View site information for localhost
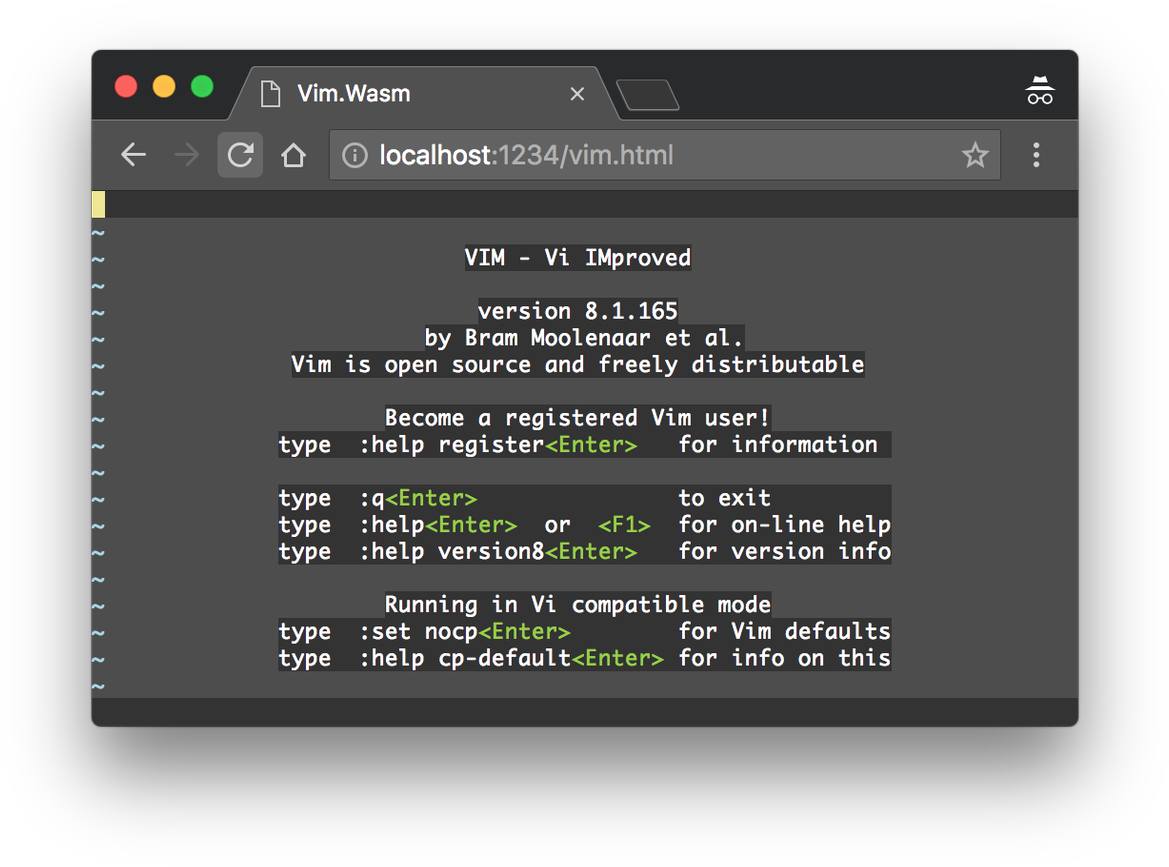 (x=355, y=155)
